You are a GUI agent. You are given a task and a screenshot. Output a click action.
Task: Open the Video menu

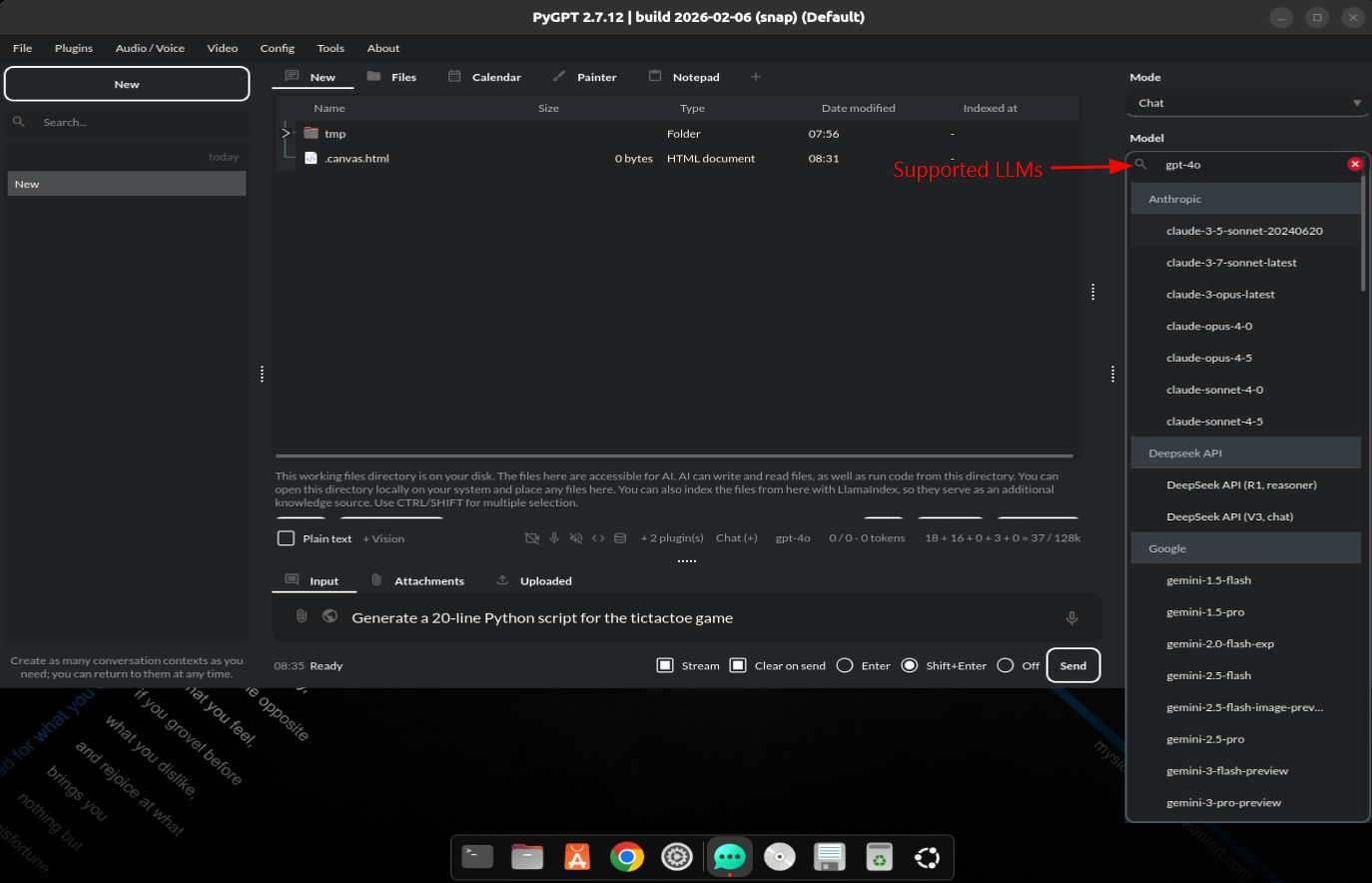coord(223,48)
